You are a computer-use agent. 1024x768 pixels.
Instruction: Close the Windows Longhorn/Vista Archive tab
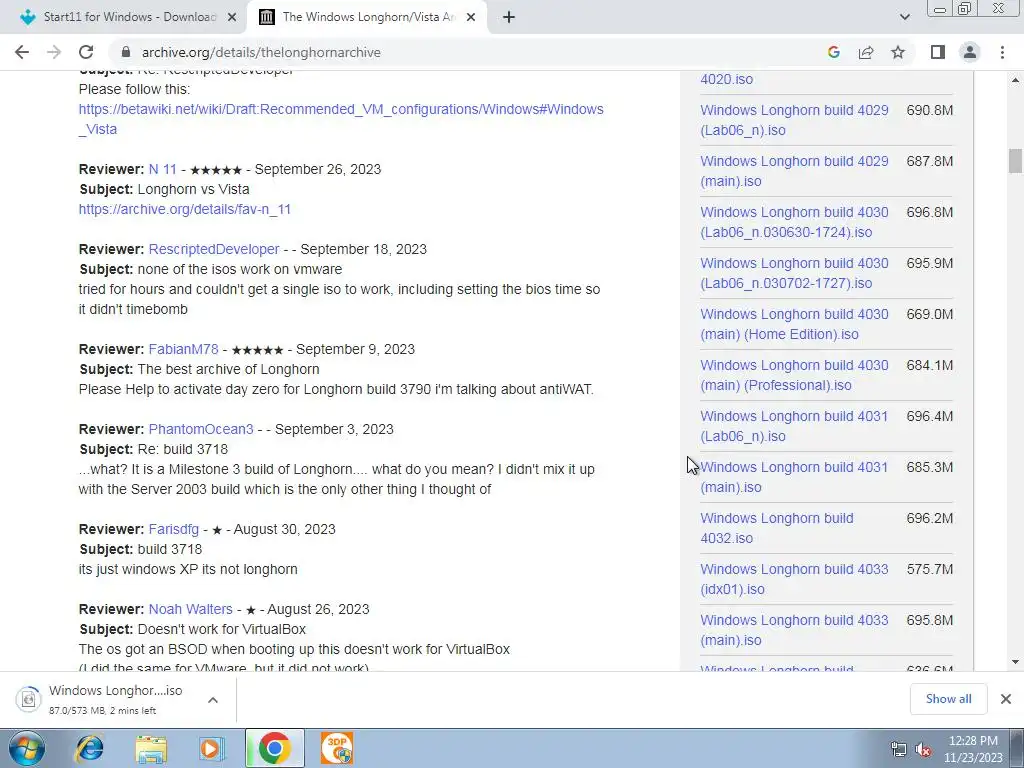(x=471, y=17)
